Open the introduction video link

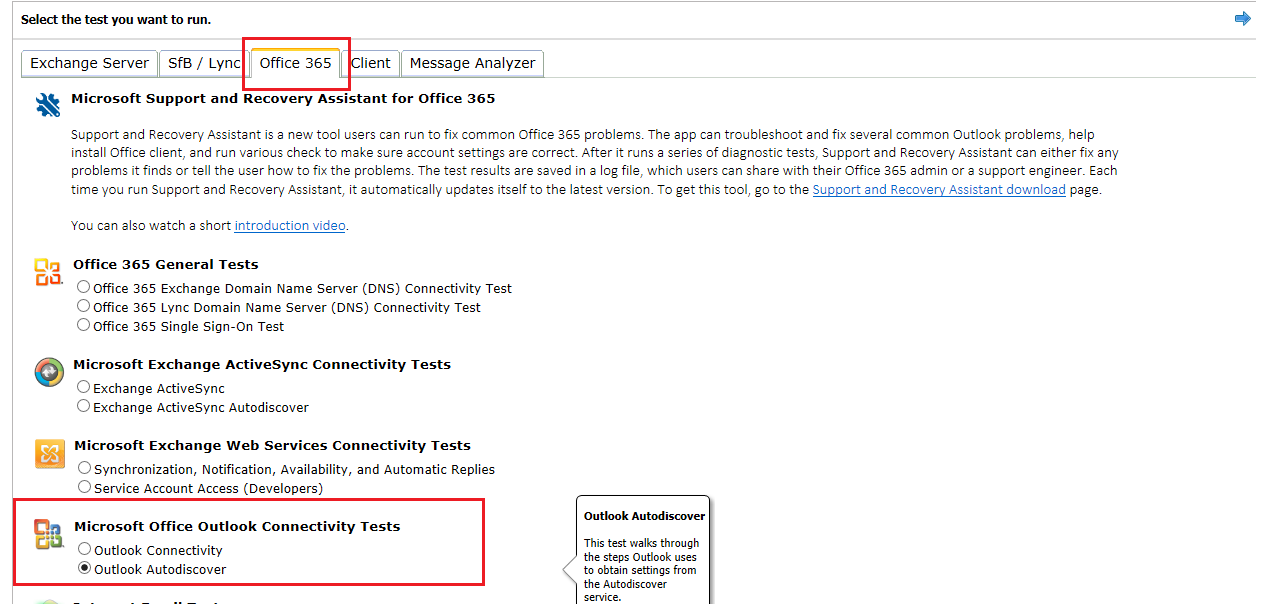pyautogui.click(x=290, y=226)
